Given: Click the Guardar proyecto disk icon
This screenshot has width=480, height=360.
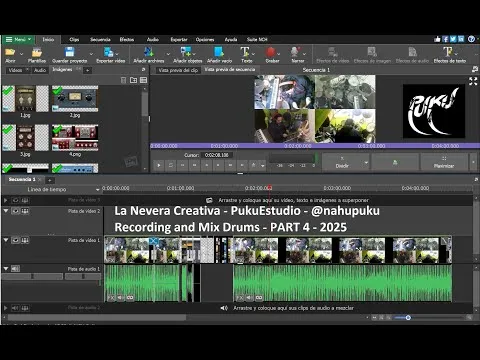Looking at the screenshot, I should coord(69,52).
